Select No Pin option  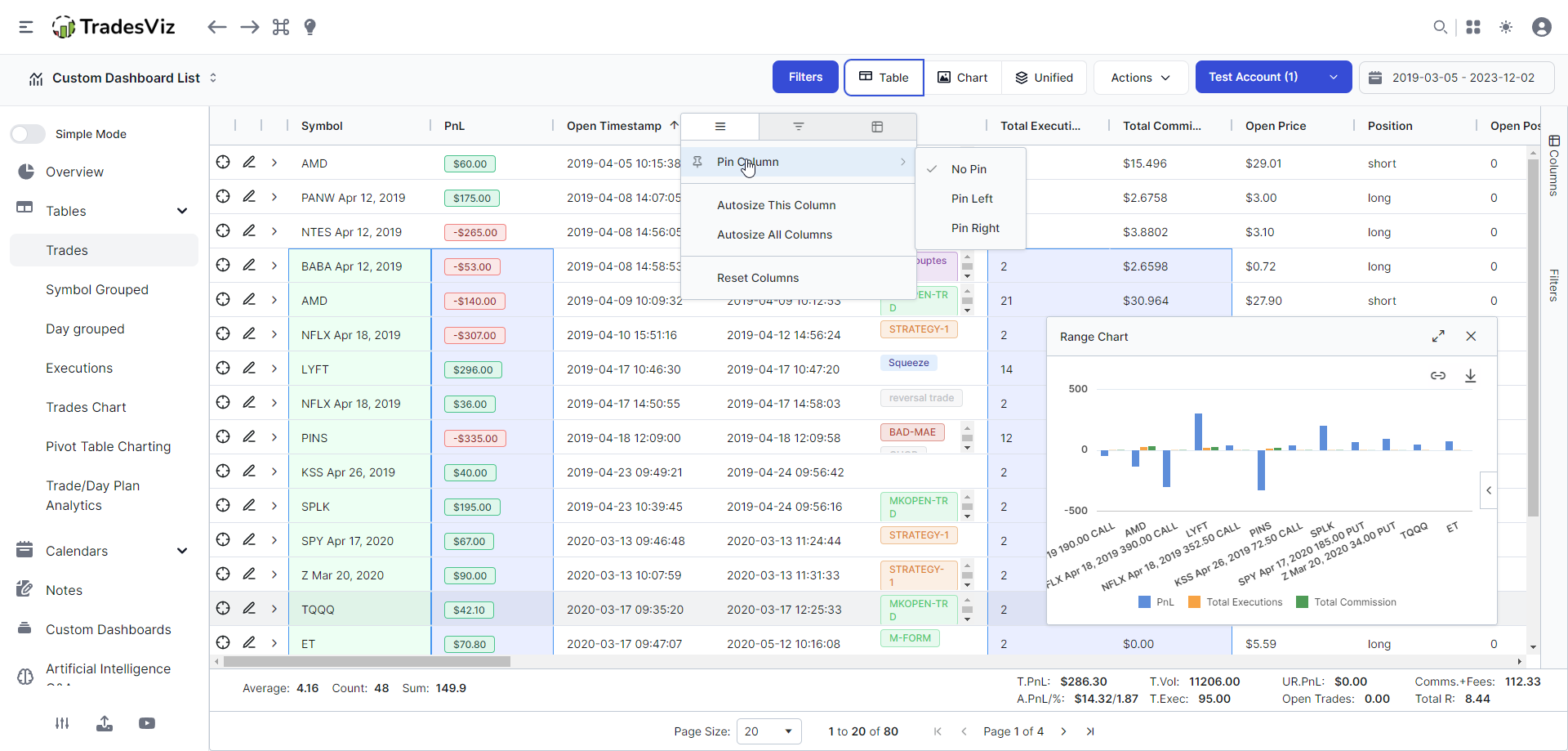click(969, 169)
